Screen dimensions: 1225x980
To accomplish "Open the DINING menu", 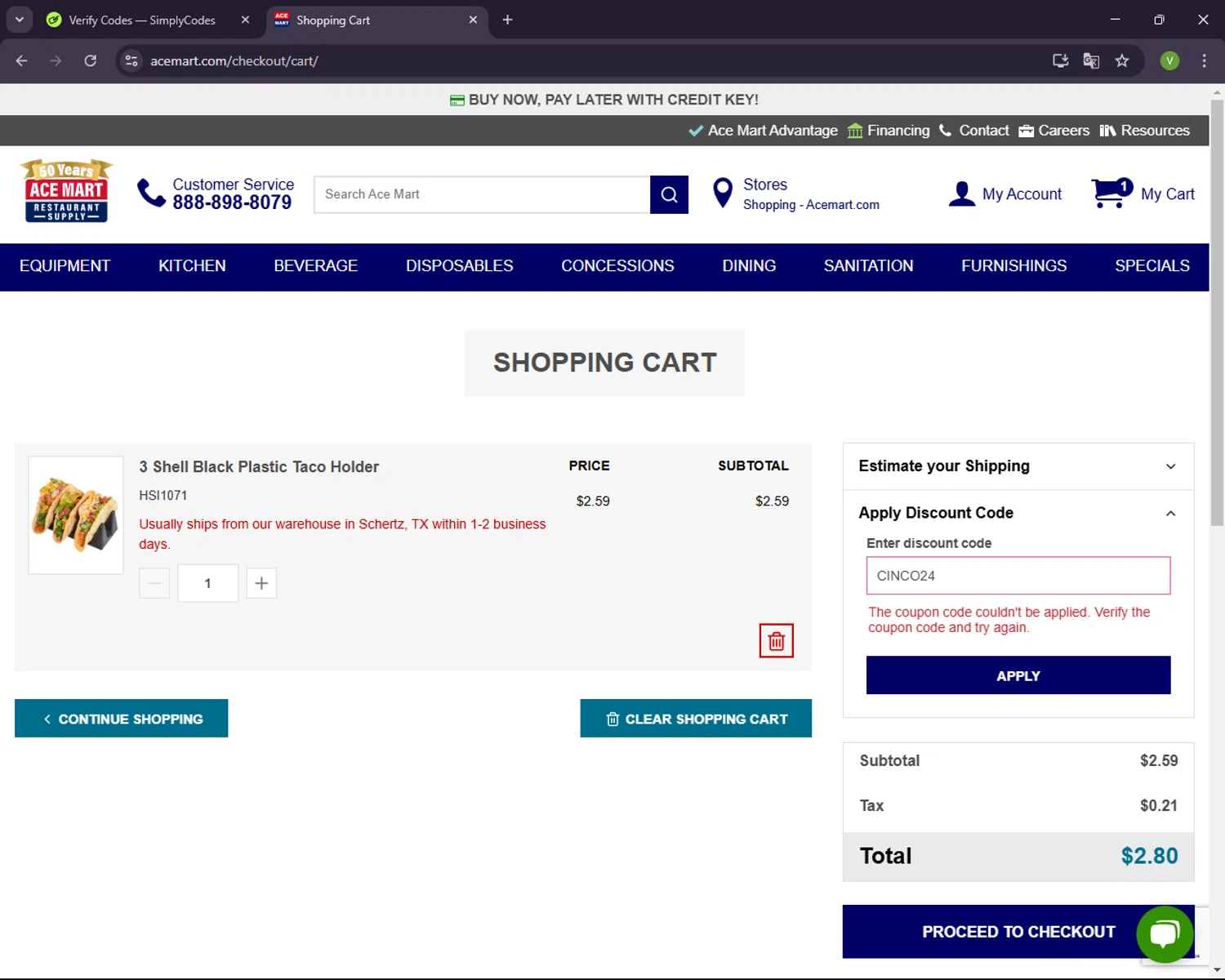I will click(749, 266).
